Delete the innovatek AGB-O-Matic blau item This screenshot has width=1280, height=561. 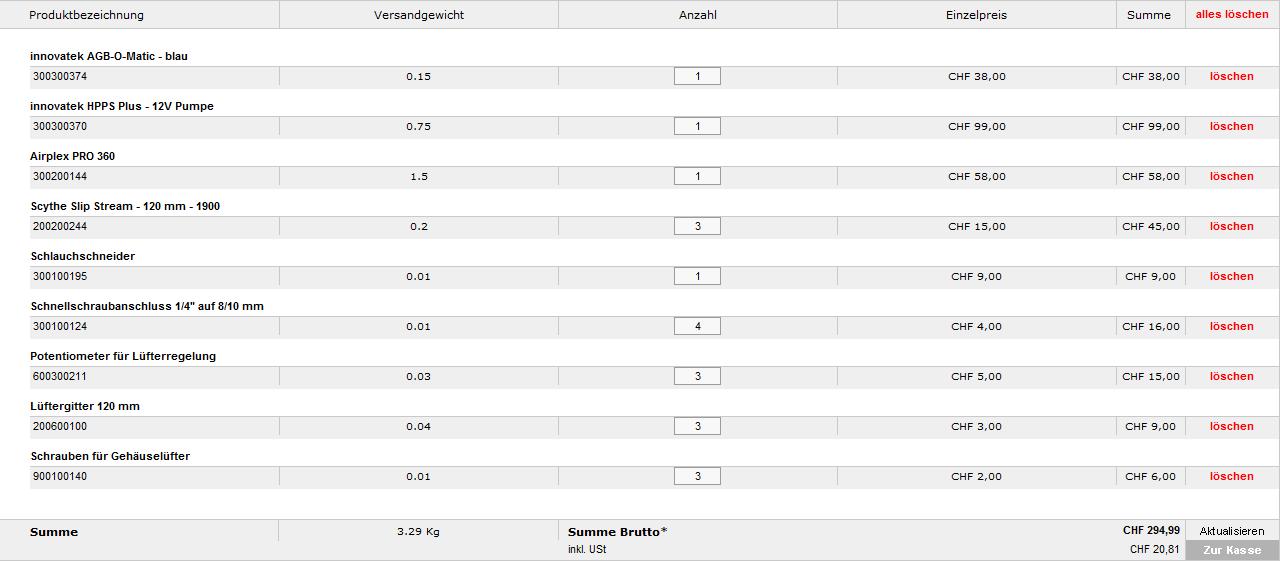click(1231, 76)
